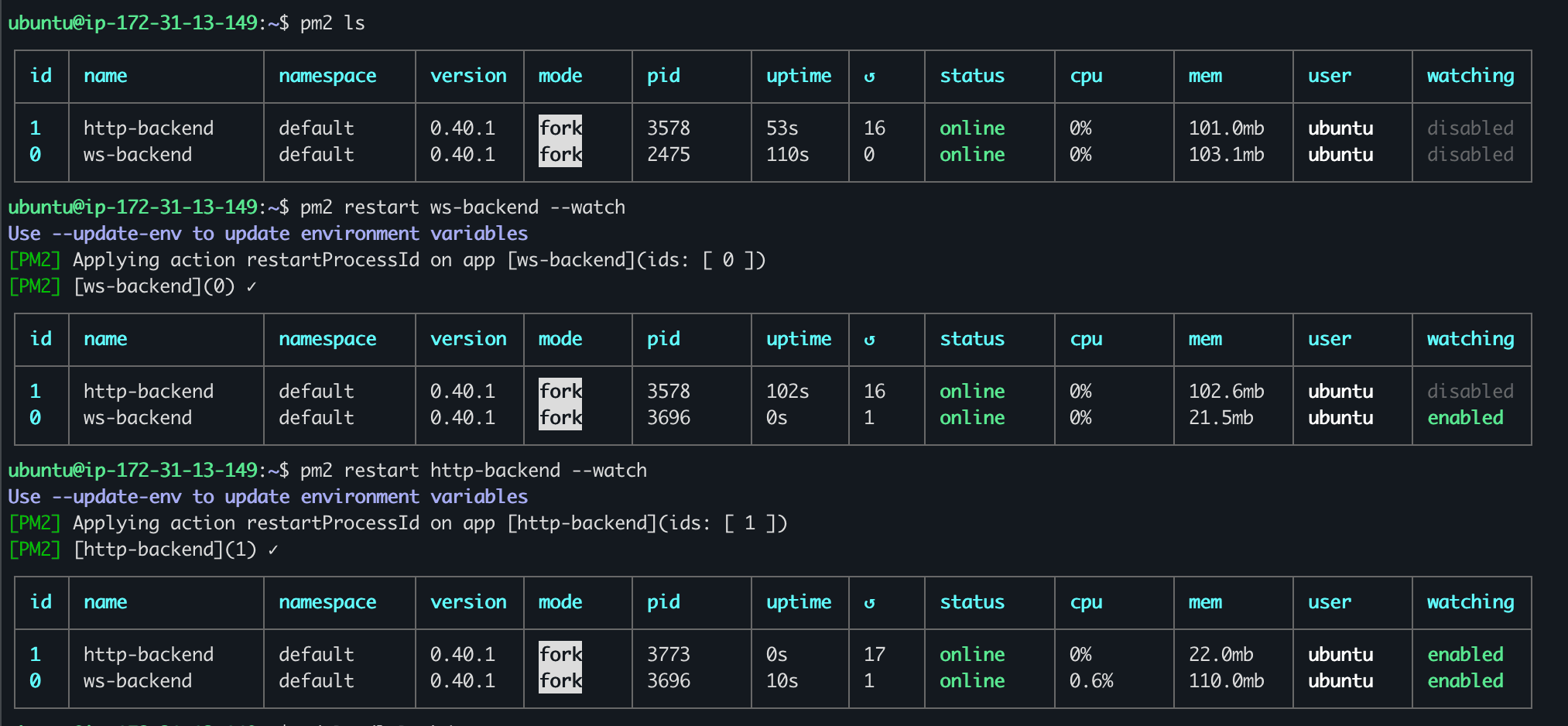Select the memory value 103.1mb
Viewport: 1568px width, 726px height.
pyautogui.click(x=1226, y=154)
